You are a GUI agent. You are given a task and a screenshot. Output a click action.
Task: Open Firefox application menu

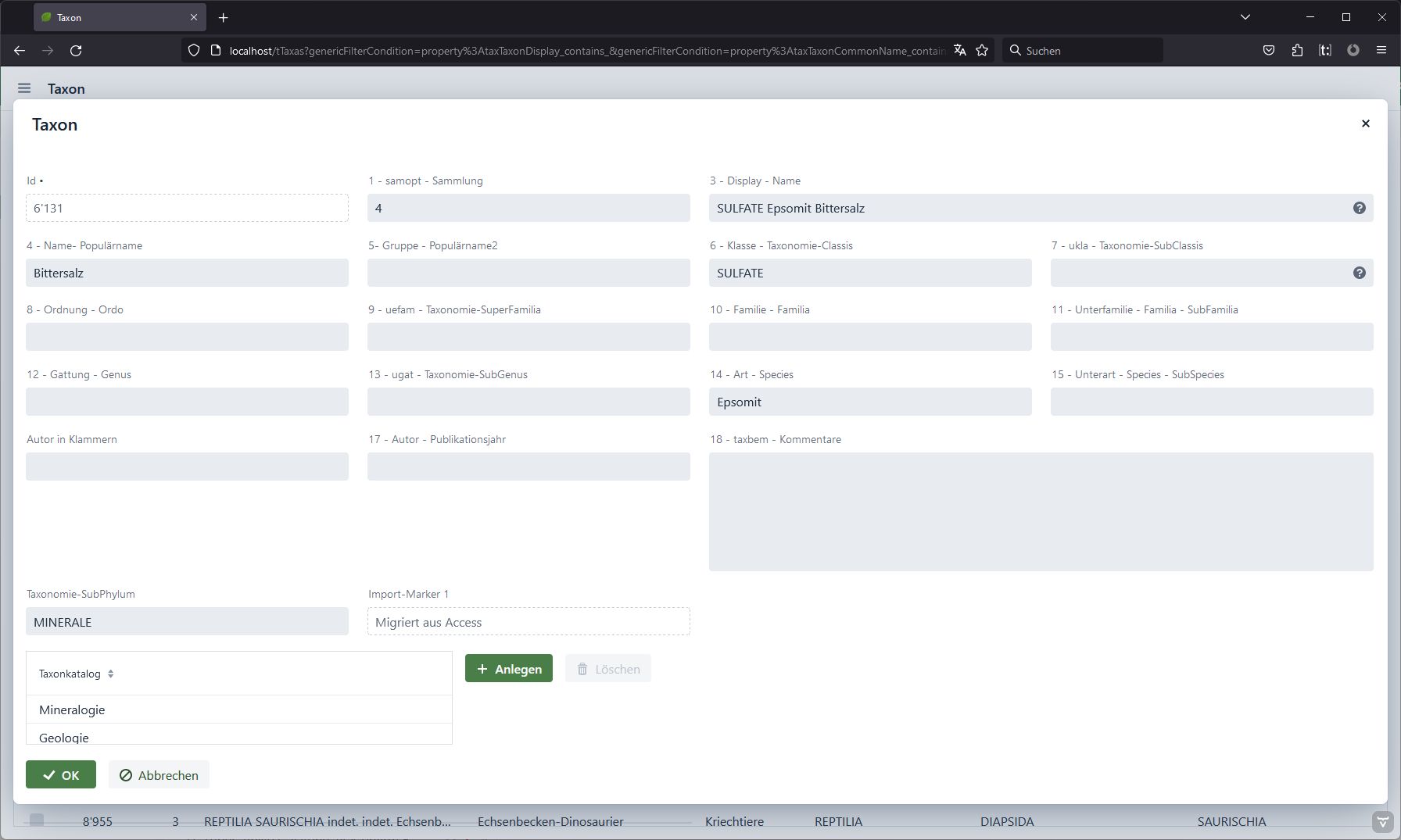(1381, 51)
